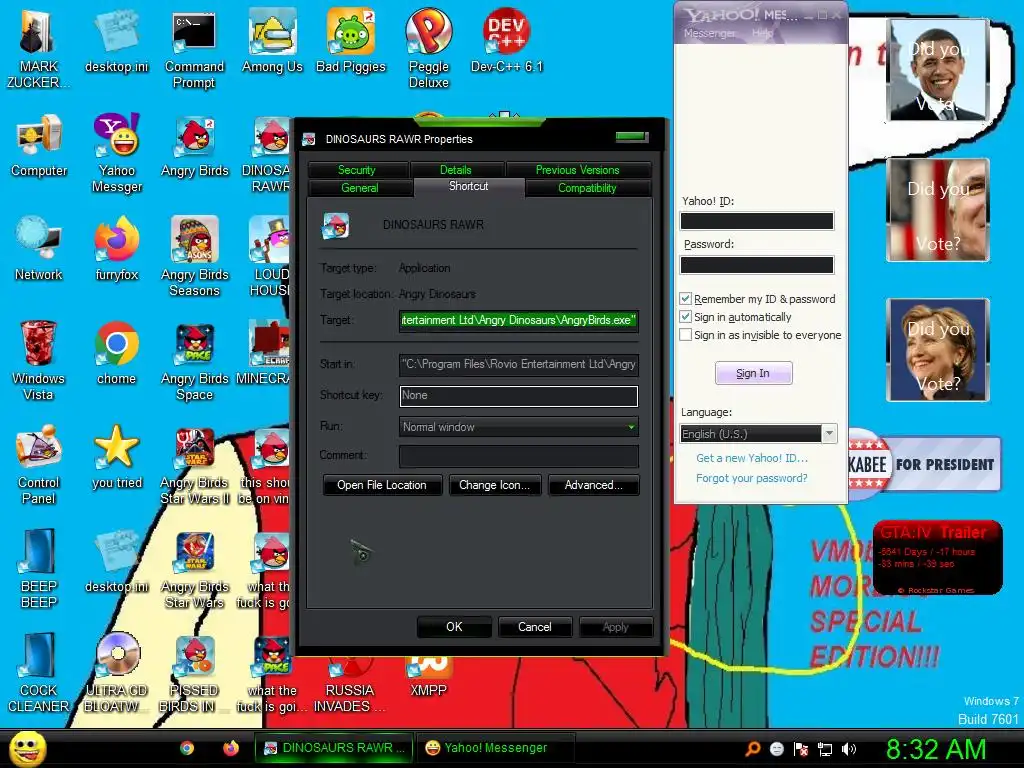
Task: Click the smiley Start button
Action: click(27, 748)
